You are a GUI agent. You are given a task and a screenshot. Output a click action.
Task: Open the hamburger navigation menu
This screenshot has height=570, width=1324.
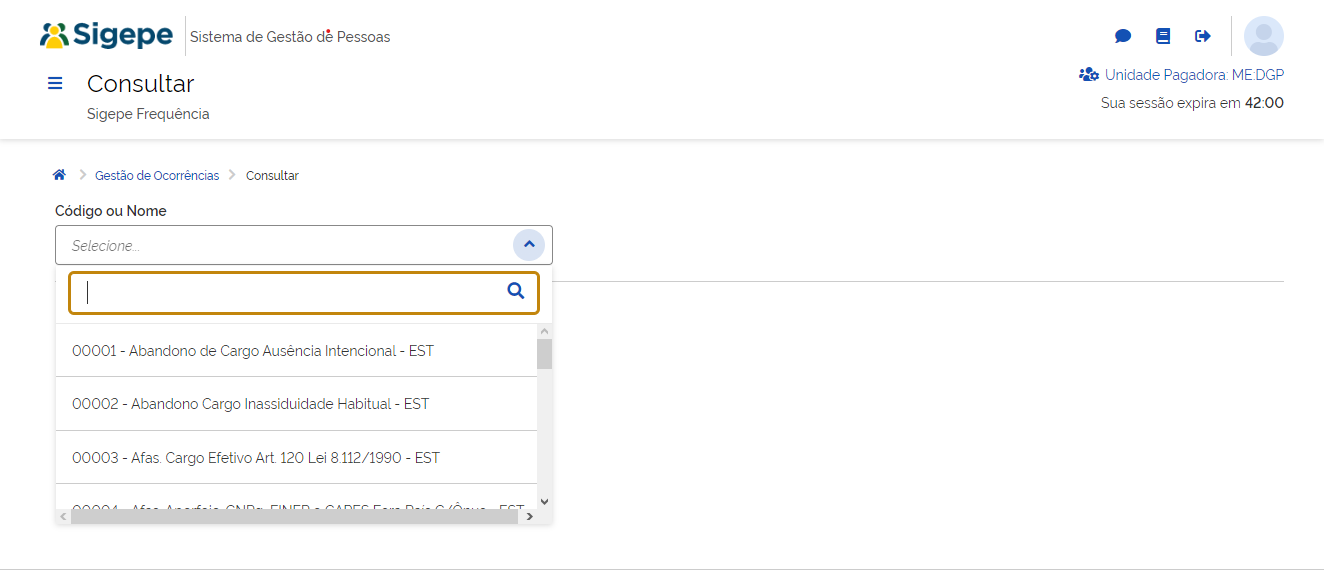coord(55,83)
